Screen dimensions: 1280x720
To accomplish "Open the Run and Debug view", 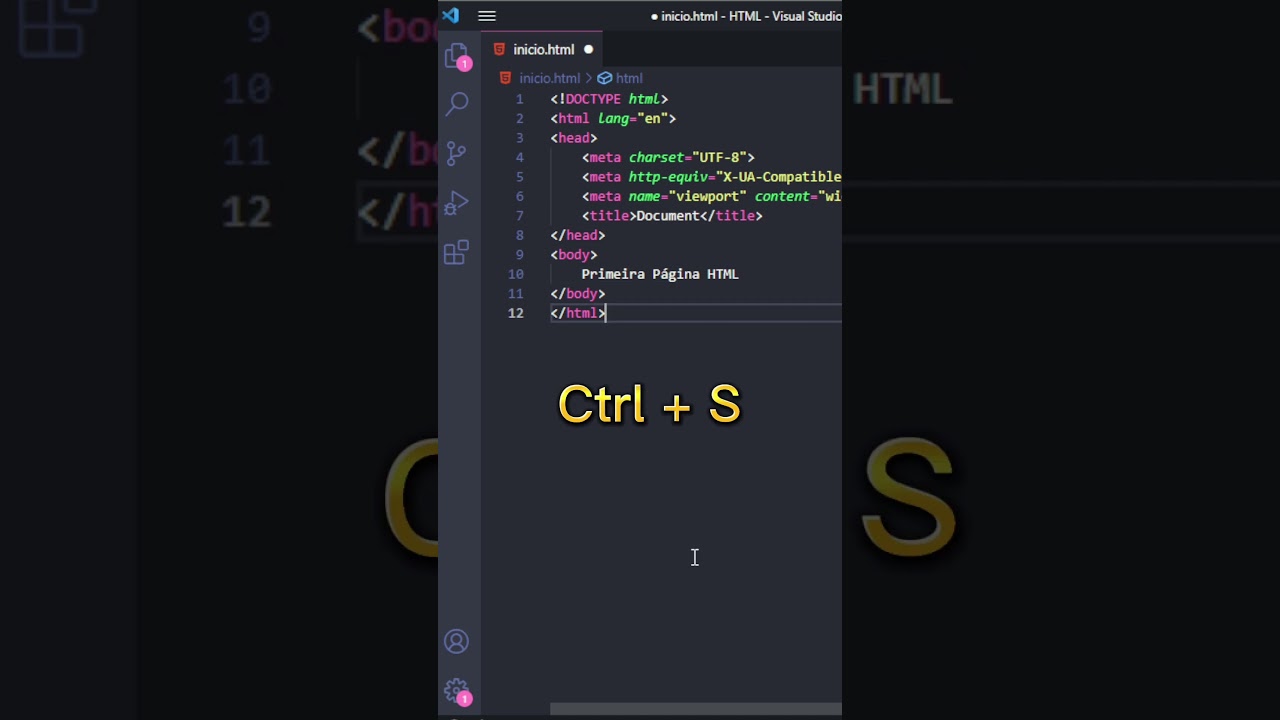I will (456, 203).
